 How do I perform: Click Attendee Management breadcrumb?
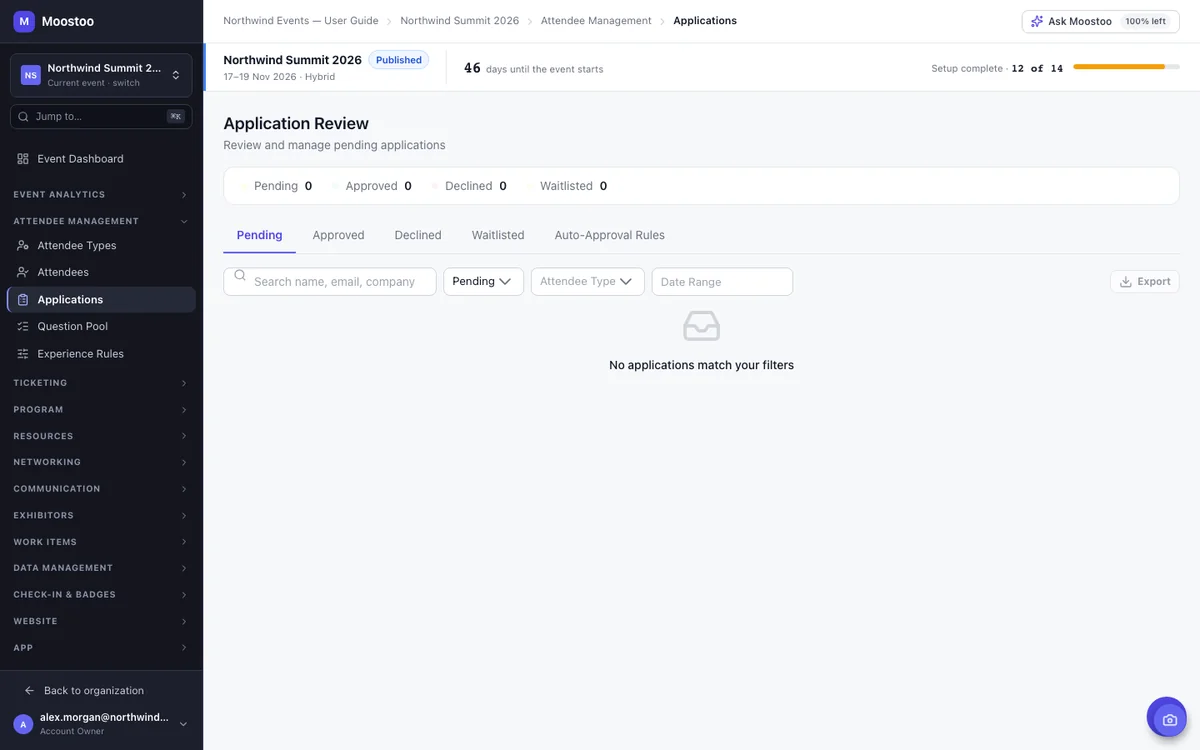pyautogui.click(x=596, y=20)
